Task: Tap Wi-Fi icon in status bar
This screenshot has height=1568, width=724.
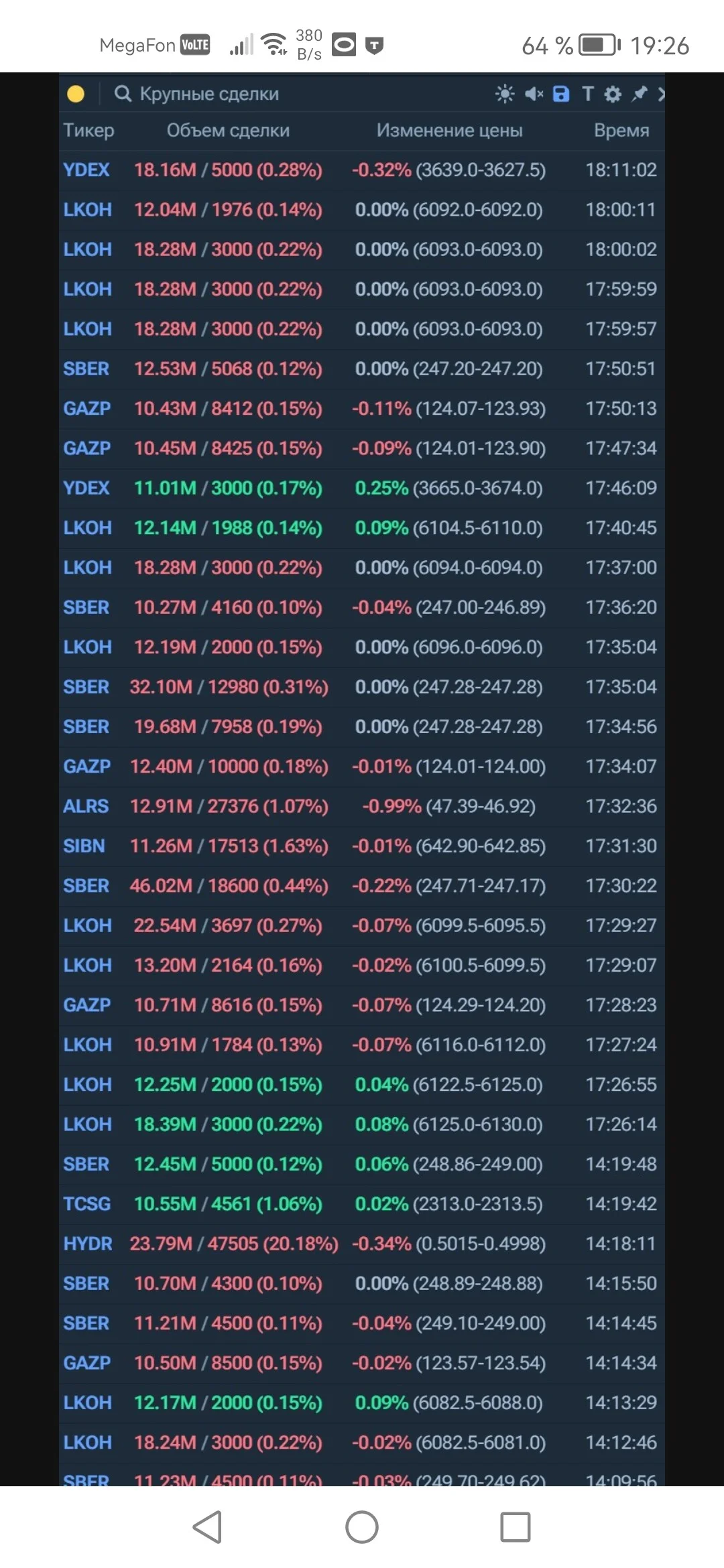Action: 274,44
